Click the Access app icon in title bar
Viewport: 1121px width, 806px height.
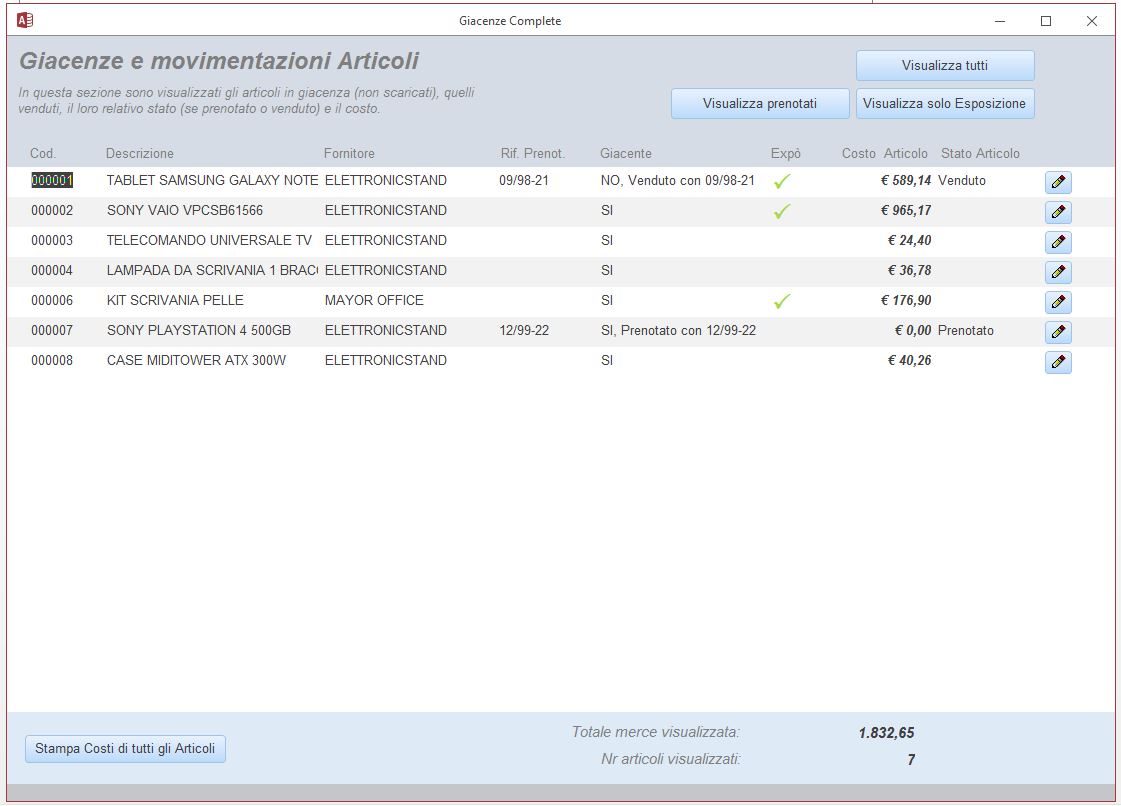(x=25, y=21)
